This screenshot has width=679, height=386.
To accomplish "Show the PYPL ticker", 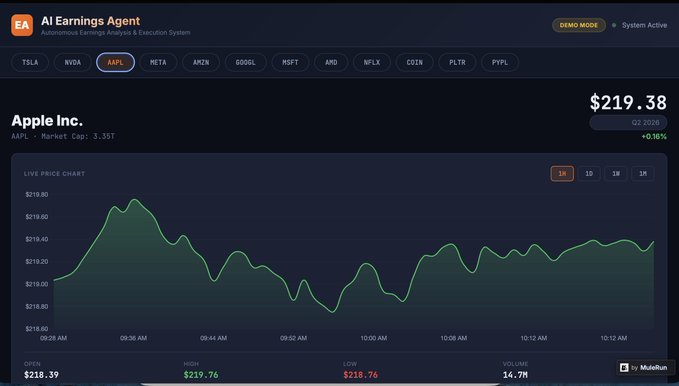I will coord(500,62).
